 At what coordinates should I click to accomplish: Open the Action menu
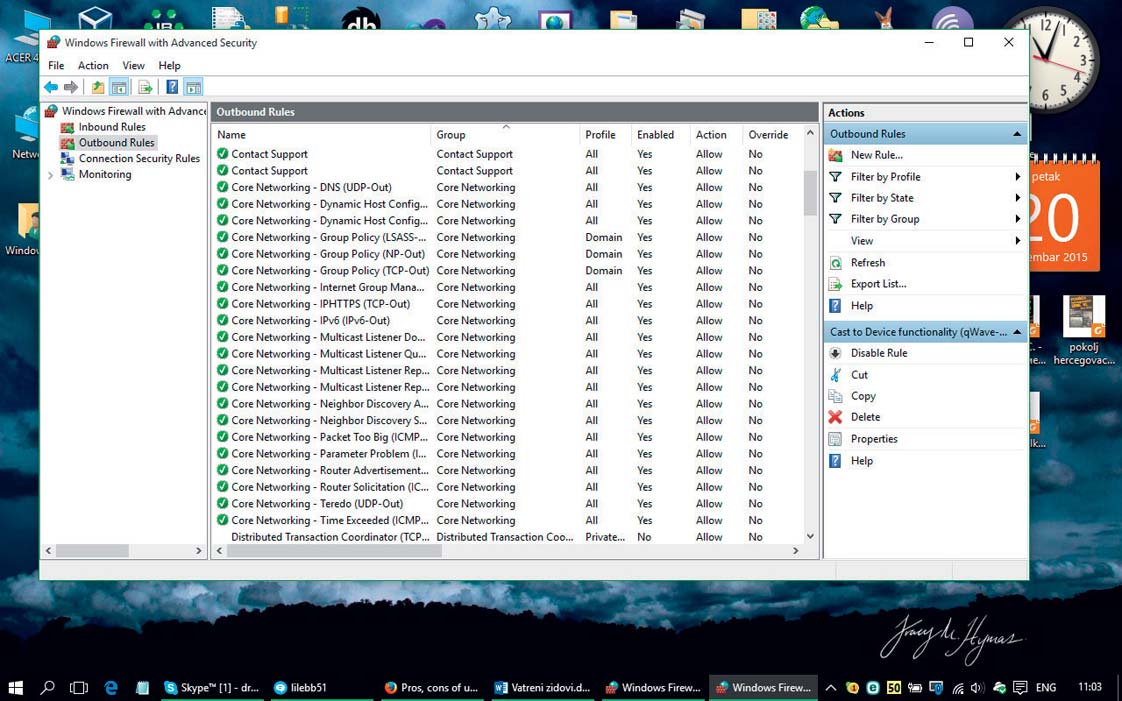pos(93,65)
